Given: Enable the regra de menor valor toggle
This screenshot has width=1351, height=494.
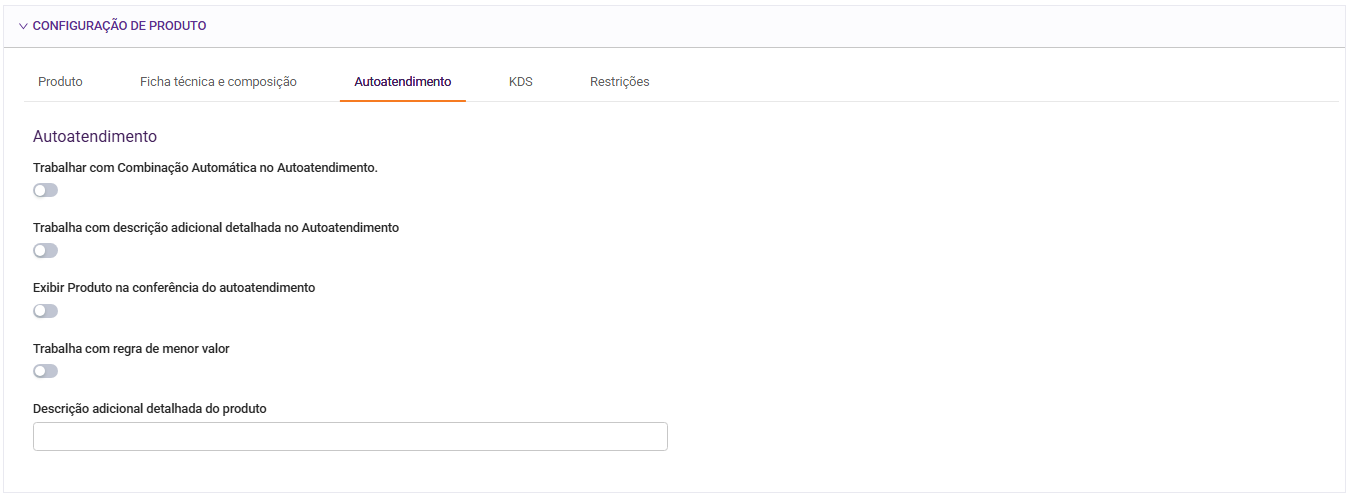Looking at the screenshot, I should (46, 371).
